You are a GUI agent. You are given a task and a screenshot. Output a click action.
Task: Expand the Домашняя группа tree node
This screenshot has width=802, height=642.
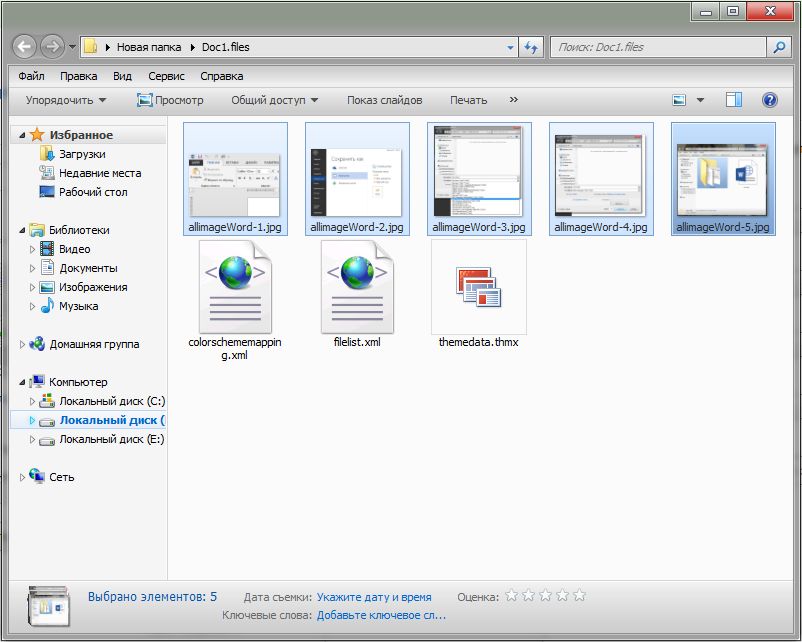pos(23,344)
